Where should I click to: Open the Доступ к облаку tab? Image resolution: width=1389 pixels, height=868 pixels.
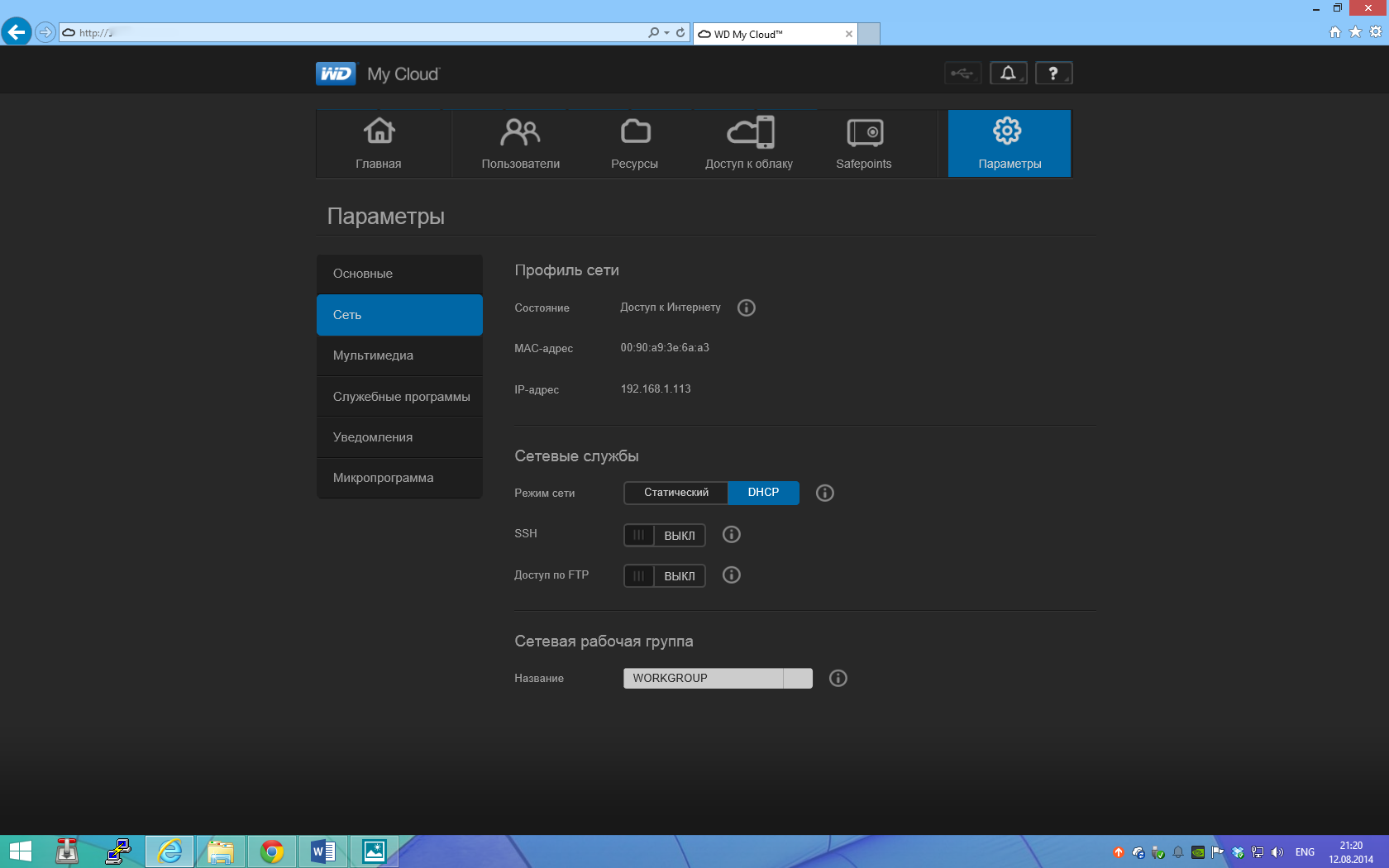[749, 144]
